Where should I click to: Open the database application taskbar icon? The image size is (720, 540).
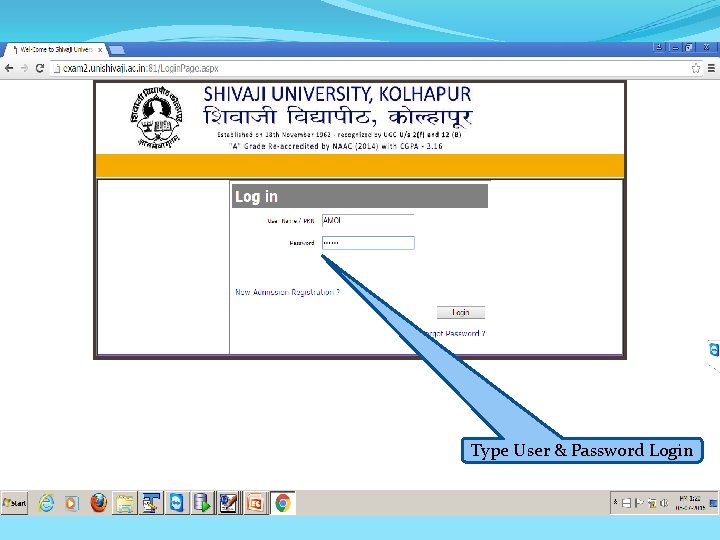pos(202,503)
